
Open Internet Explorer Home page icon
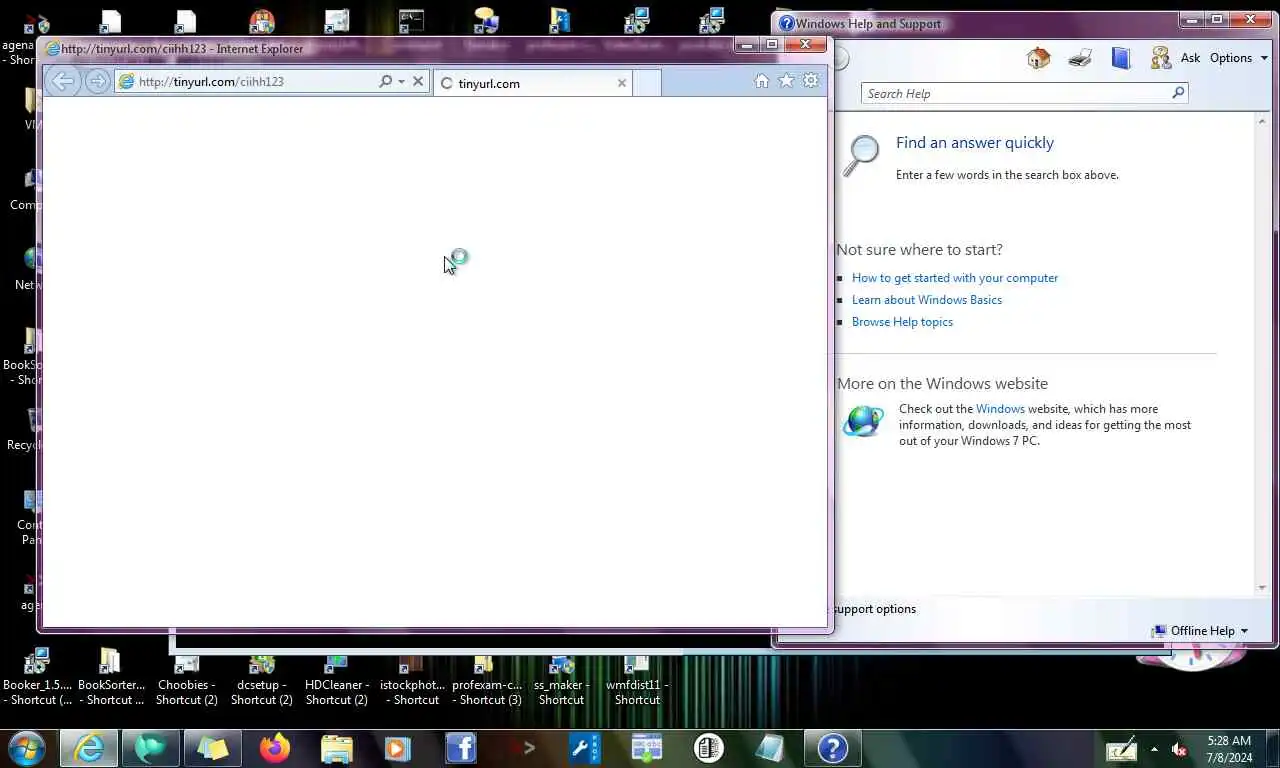coord(762,81)
